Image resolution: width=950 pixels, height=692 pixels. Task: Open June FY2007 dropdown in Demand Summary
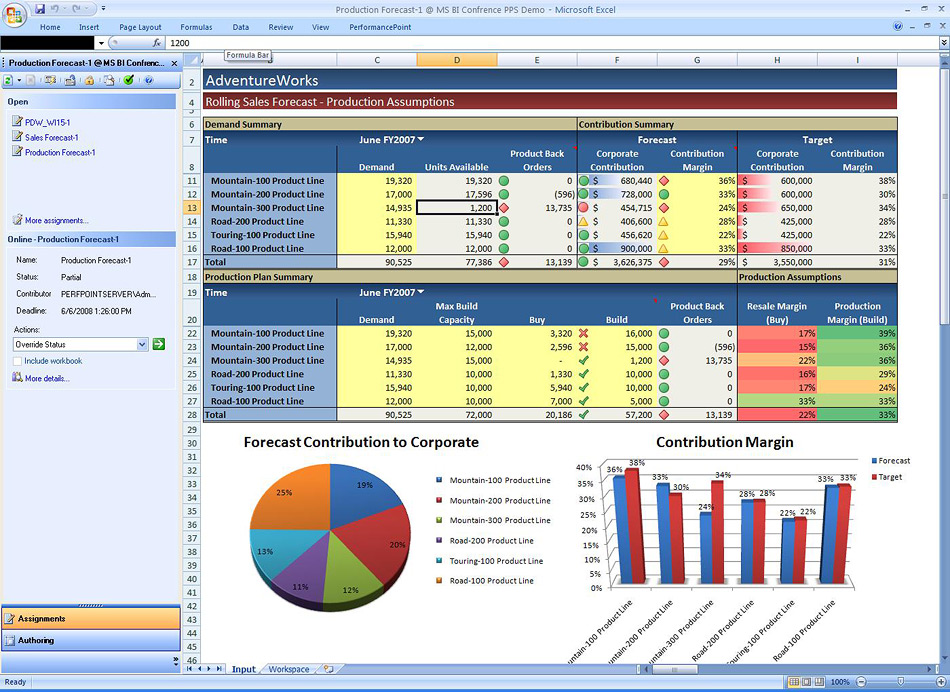[x=421, y=139]
